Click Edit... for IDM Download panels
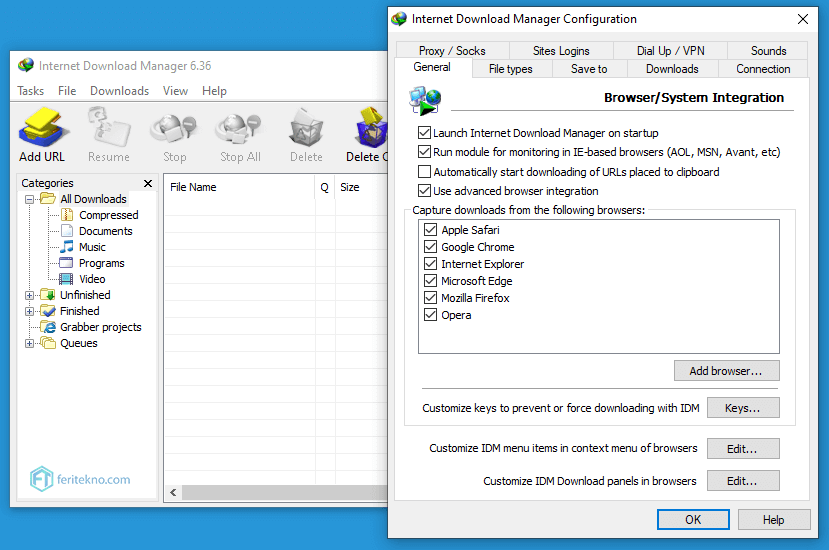Screen dimensions: 829x550 tap(743, 481)
